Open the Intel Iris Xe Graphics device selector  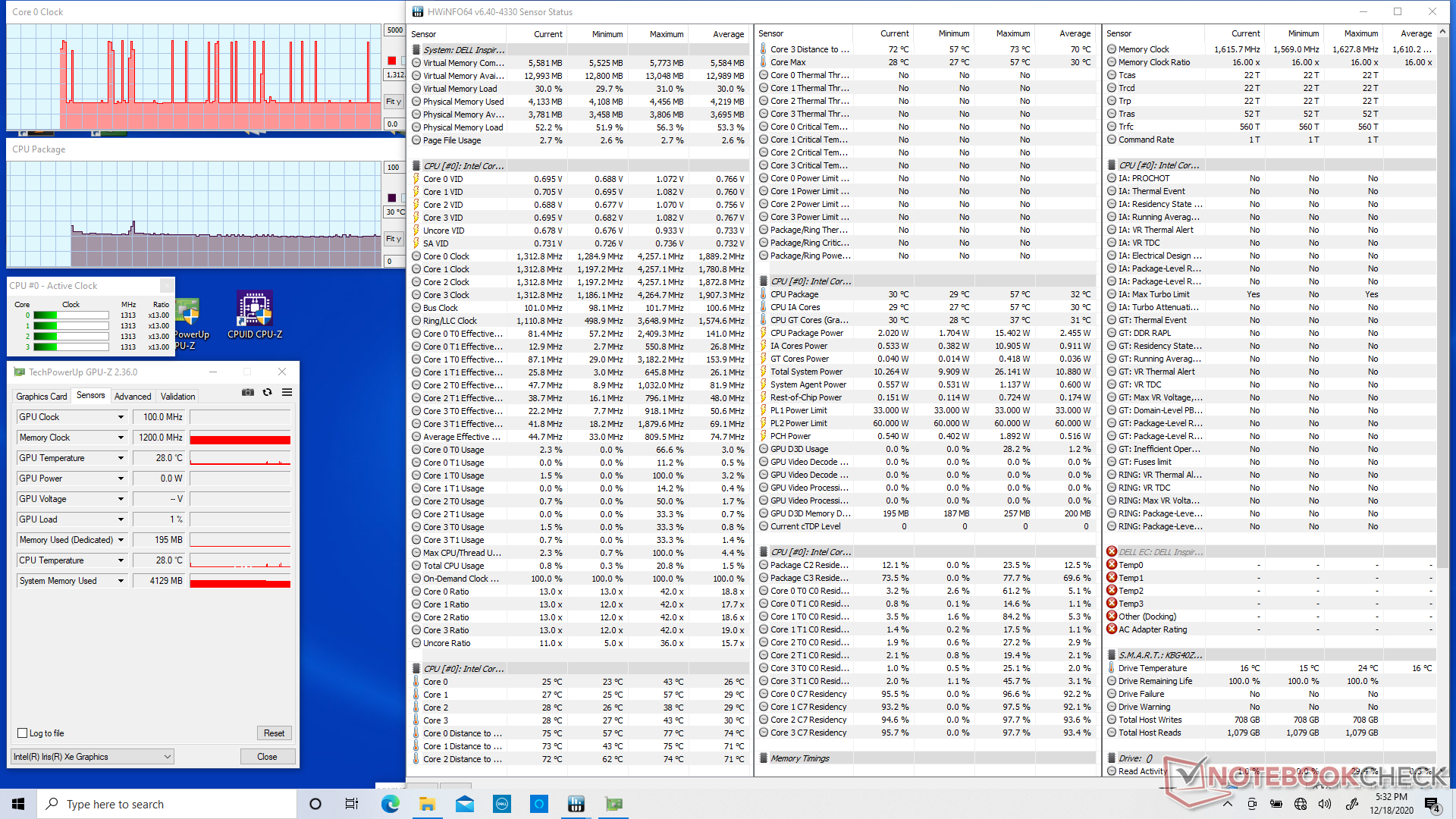pos(93,757)
